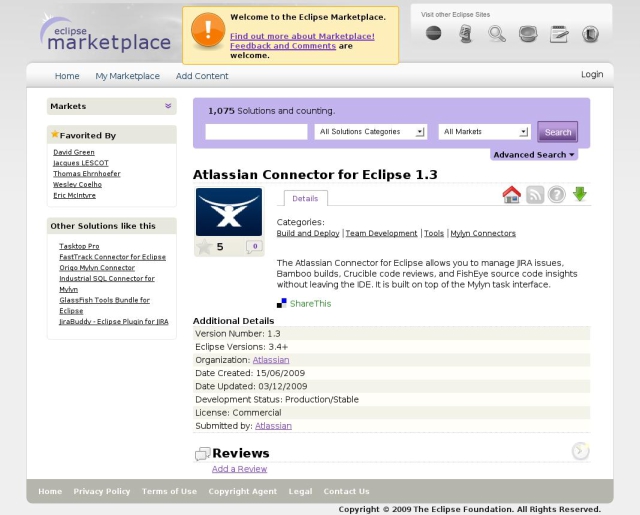Click the orange exclamation alert icon
The image size is (640, 515).
[x=208, y=30]
